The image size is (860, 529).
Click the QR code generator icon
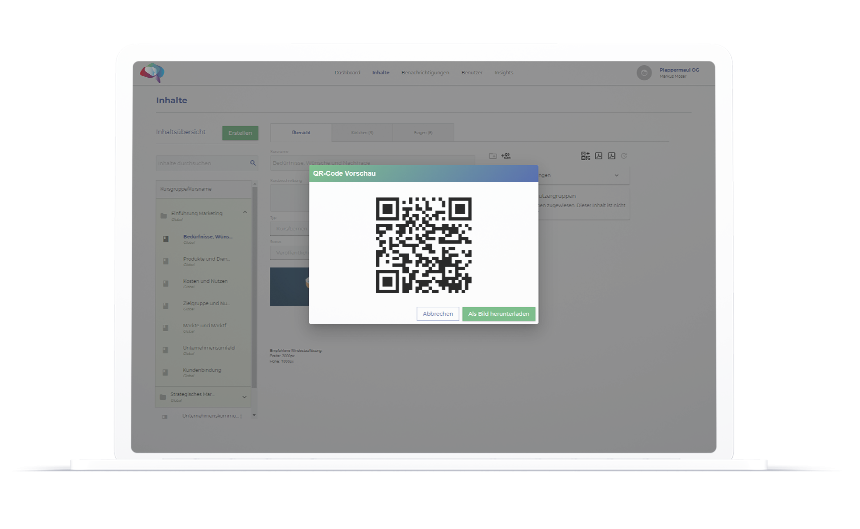point(585,156)
